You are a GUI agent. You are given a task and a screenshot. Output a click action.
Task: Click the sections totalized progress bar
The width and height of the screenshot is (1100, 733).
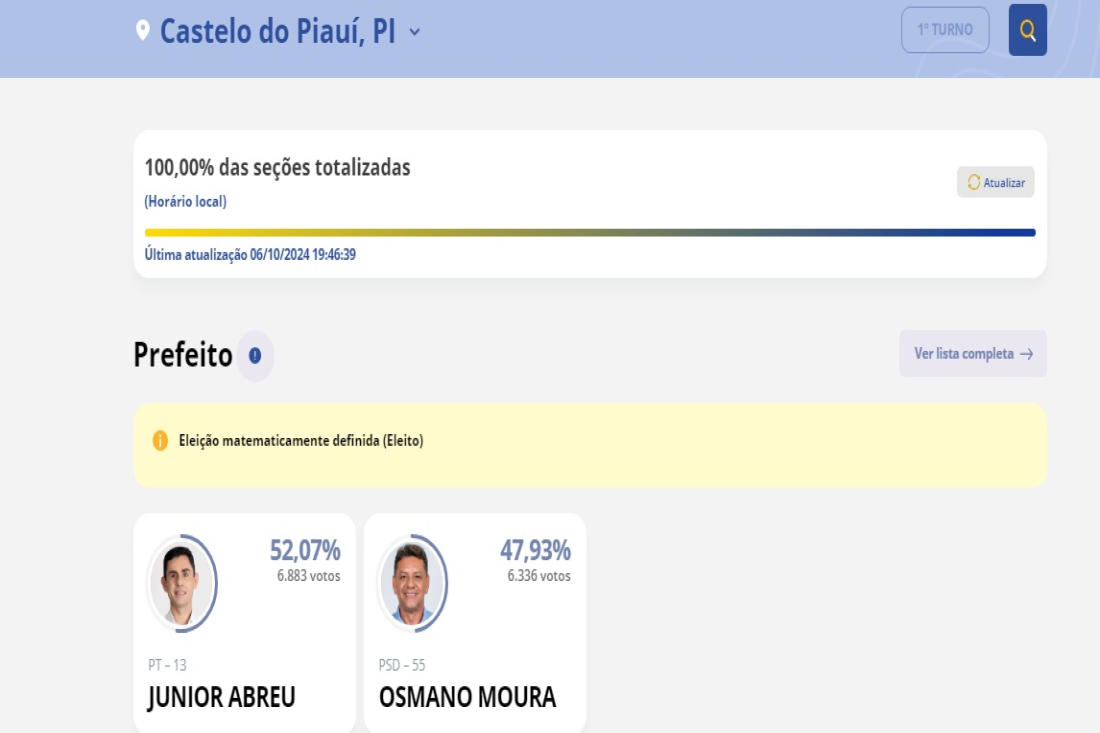pyautogui.click(x=590, y=232)
